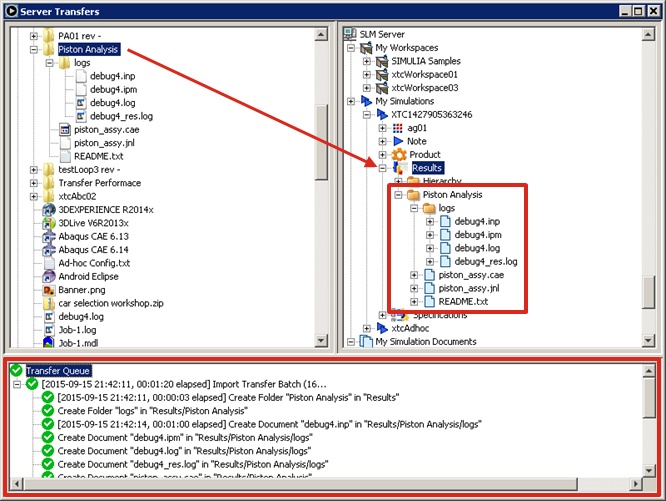
Task: Minimize the Server Transfers window
Action: click(625, 11)
